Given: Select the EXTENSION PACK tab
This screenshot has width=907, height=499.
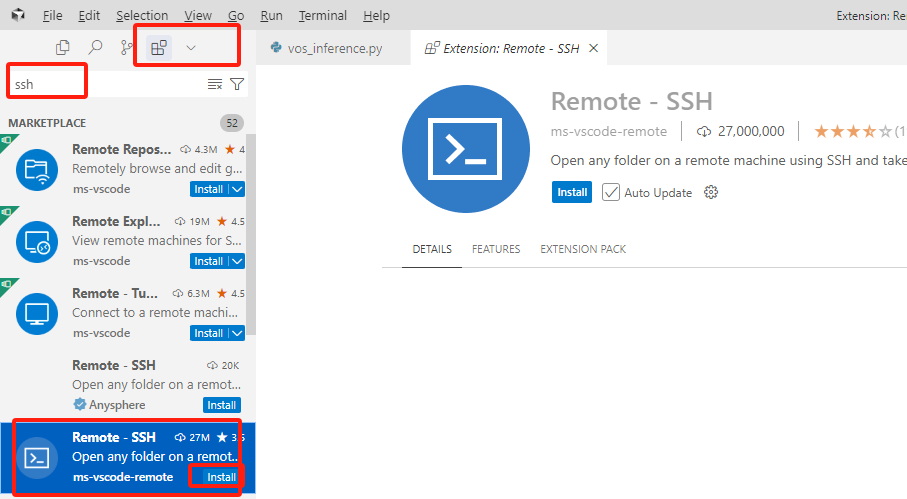Looking at the screenshot, I should (x=583, y=249).
